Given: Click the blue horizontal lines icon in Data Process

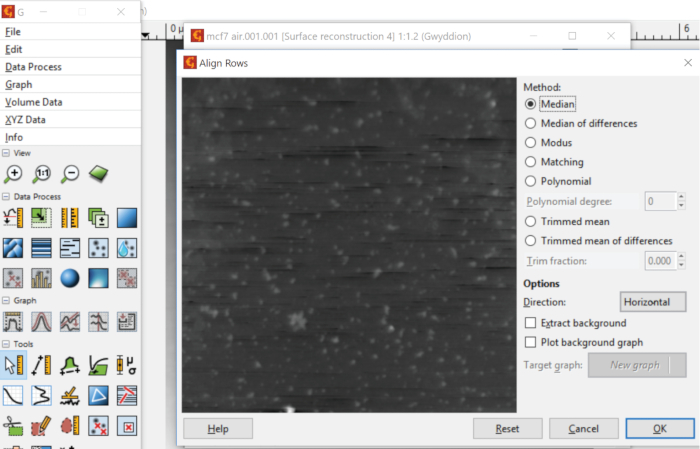Looking at the screenshot, I should 42,247.
